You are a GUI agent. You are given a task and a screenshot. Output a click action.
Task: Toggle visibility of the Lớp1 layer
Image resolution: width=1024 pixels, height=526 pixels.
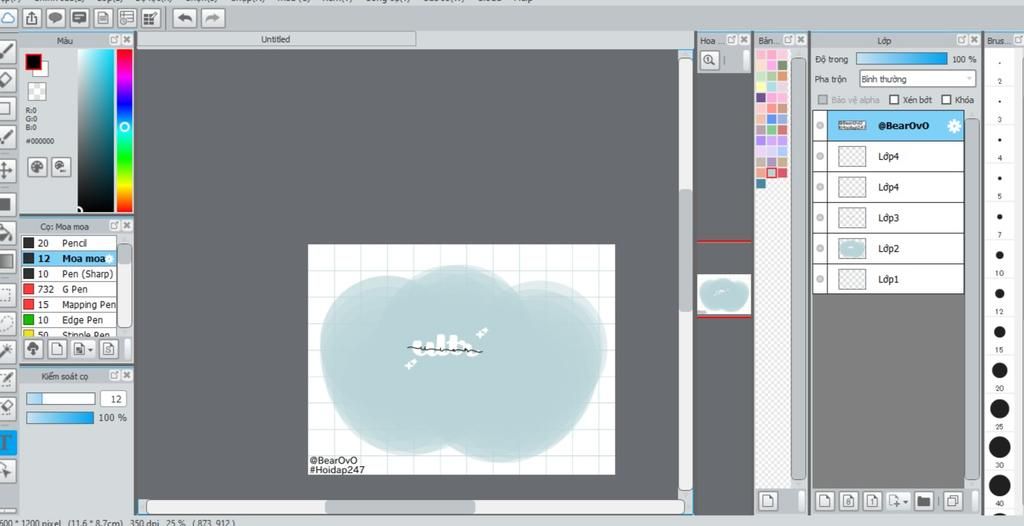tap(820, 279)
